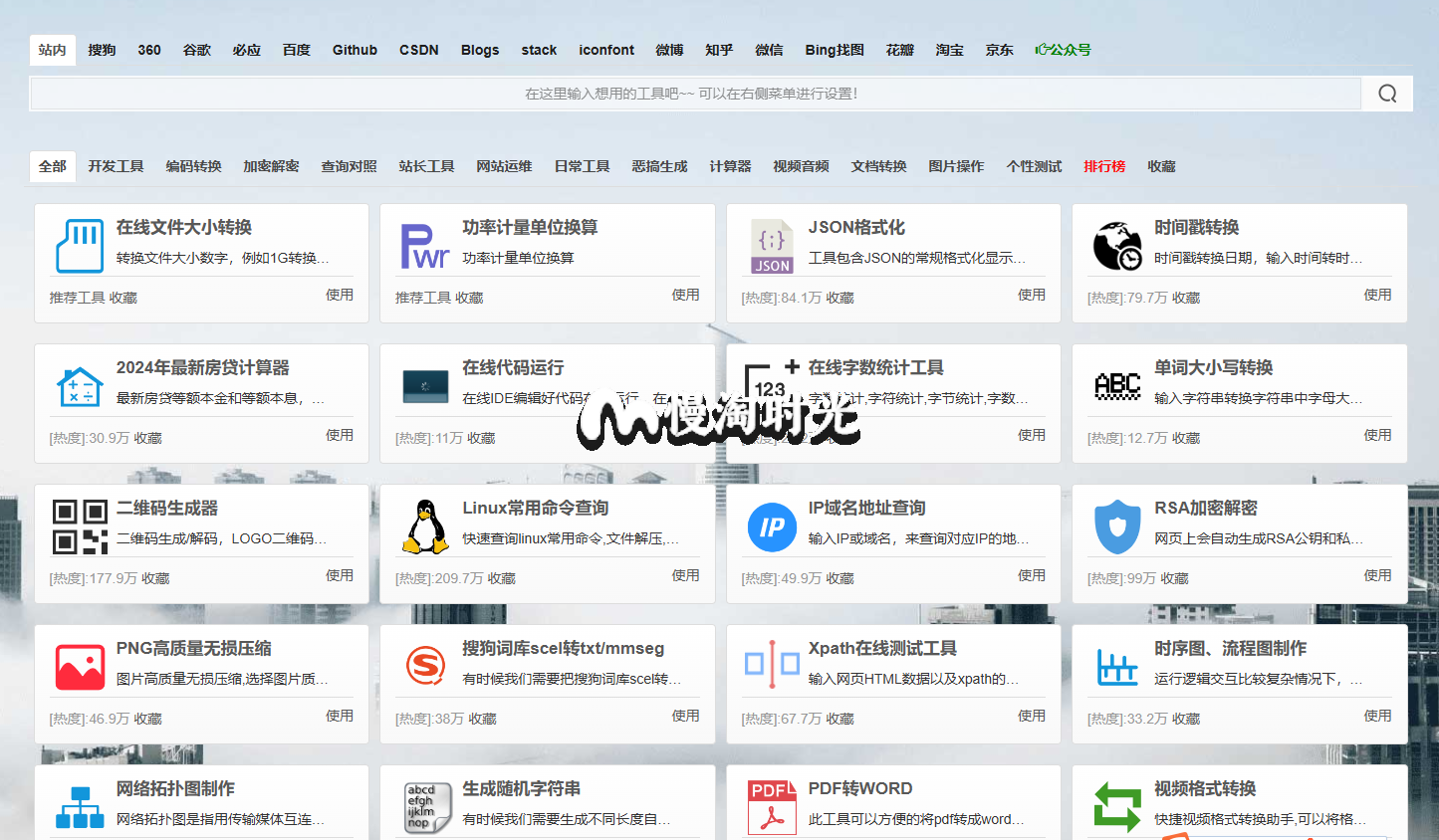Open the 生成随机字符串 title

521,788
